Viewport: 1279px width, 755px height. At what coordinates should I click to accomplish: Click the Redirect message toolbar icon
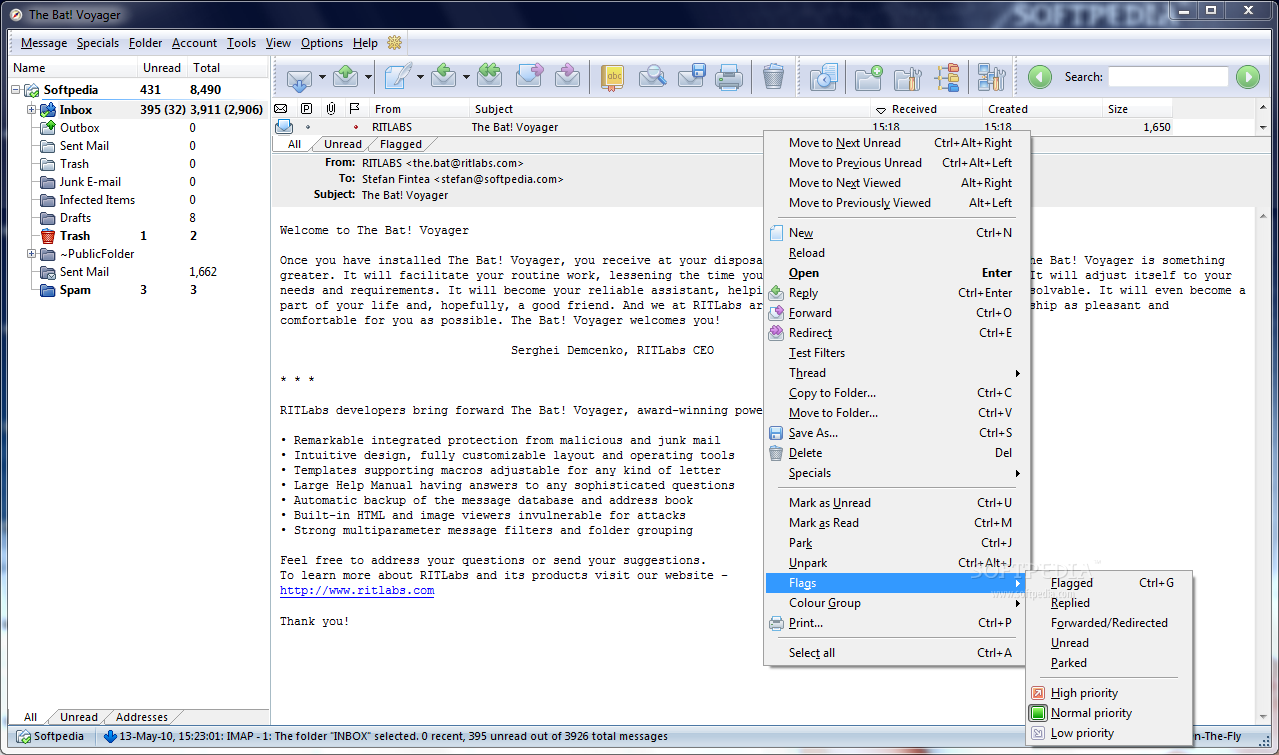click(x=568, y=77)
